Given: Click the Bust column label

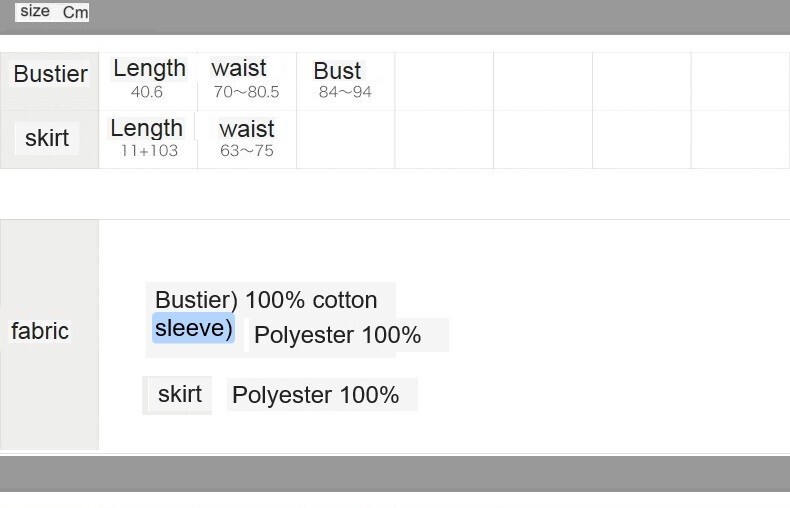Looking at the screenshot, I should pyautogui.click(x=338, y=71).
